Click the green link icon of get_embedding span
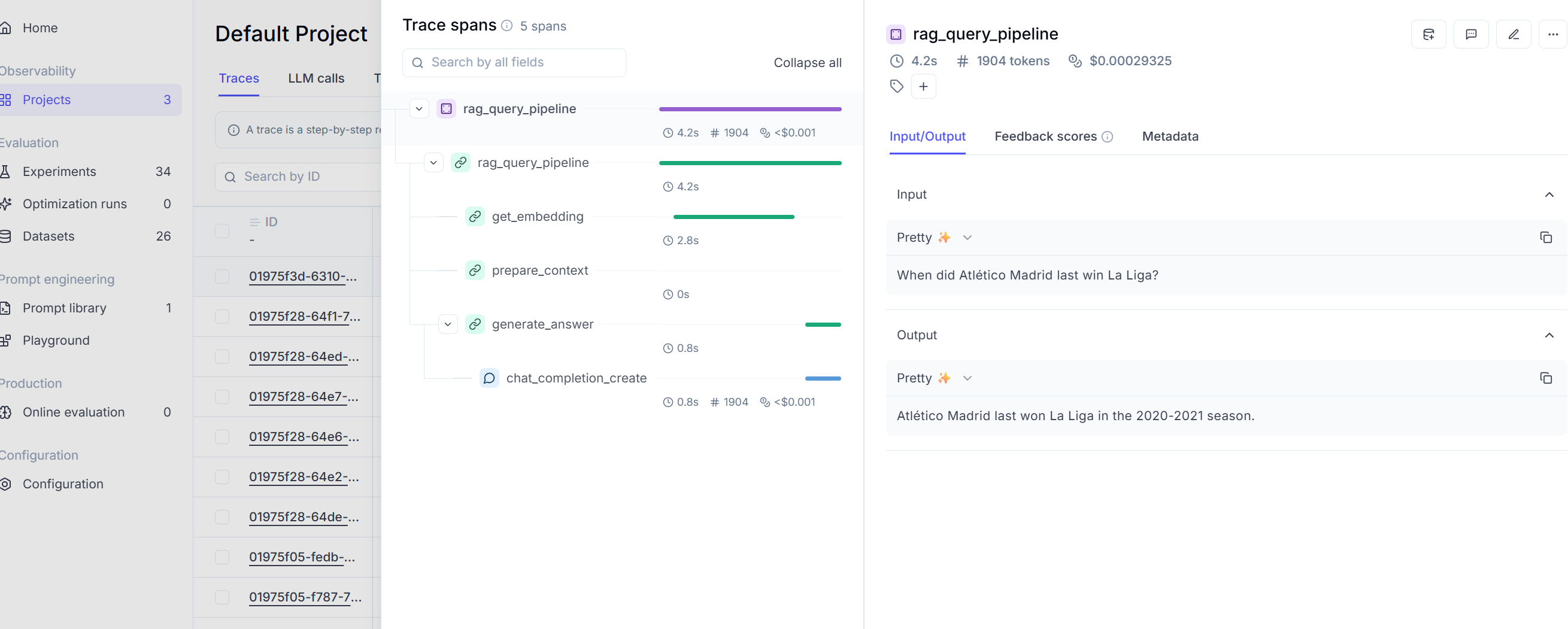This screenshot has height=629, width=1568. coord(475,216)
